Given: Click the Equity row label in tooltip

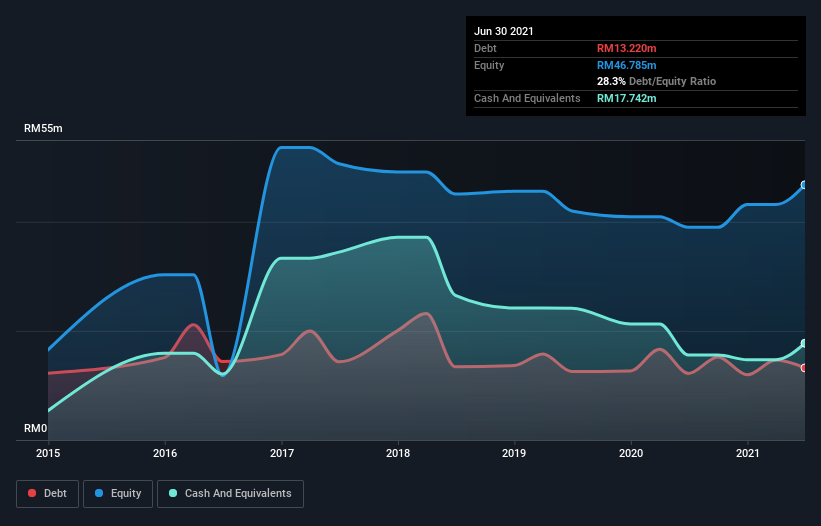Looking at the screenshot, I should pos(489,65).
